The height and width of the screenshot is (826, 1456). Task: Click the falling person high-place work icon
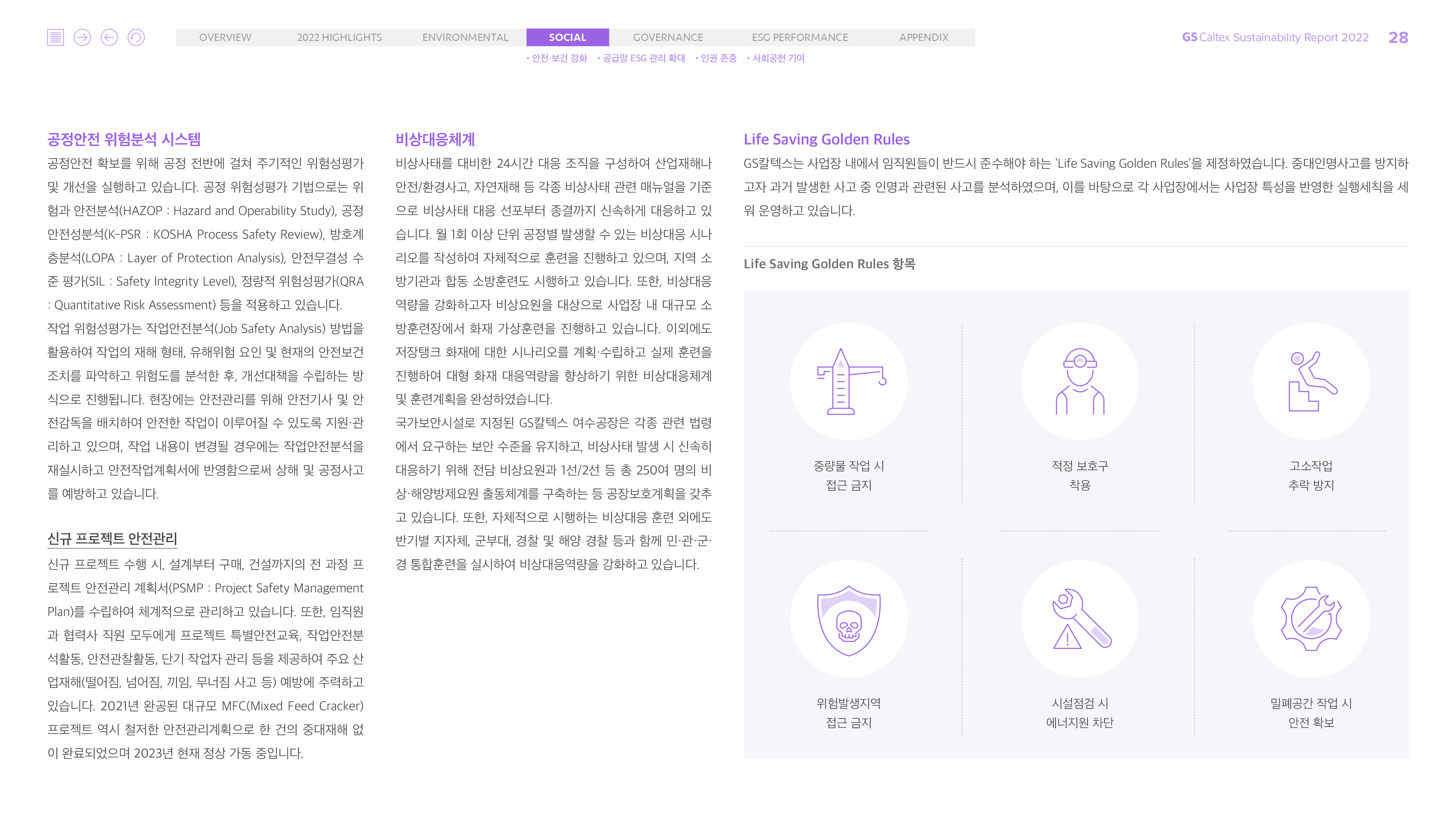pyautogui.click(x=1311, y=381)
